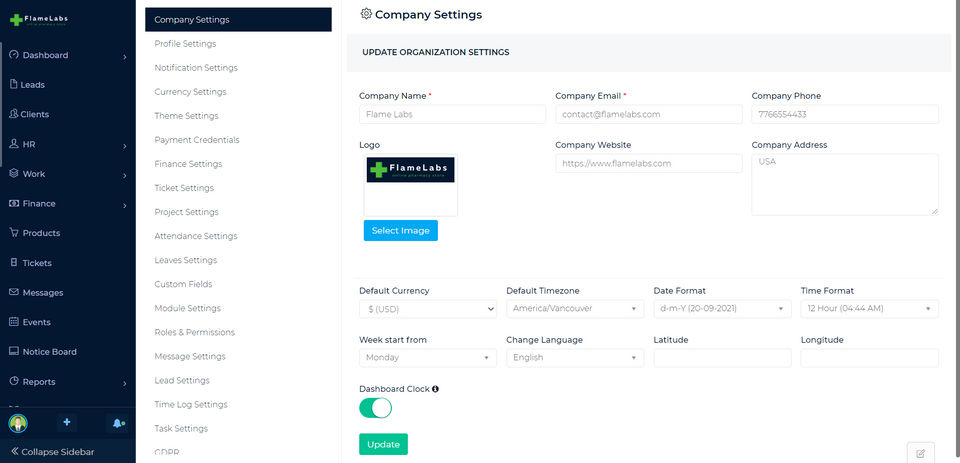Click the Work layers icon

point(14,173)
